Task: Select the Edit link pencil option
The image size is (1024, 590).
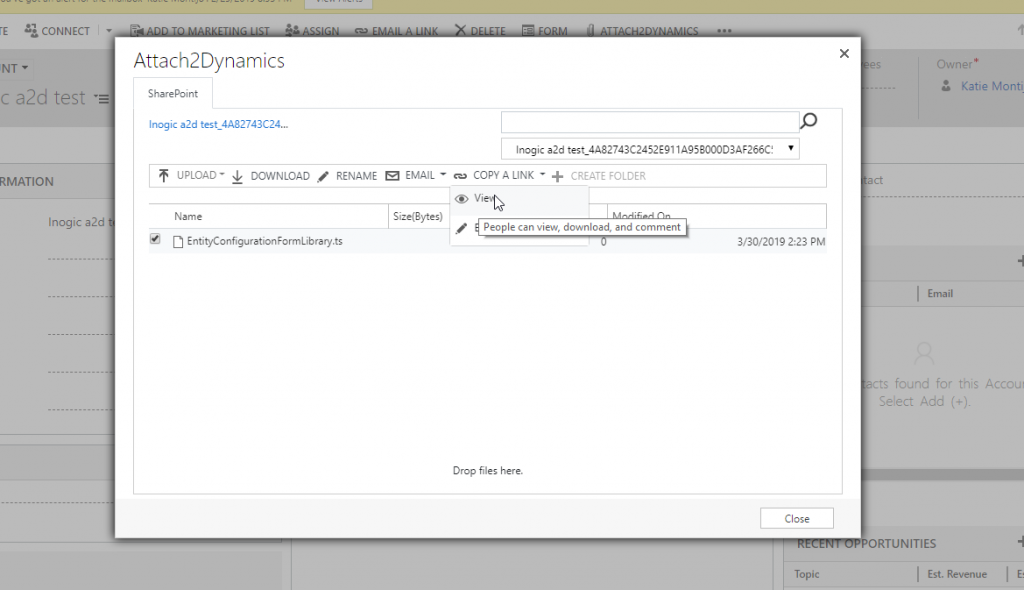Action: tap(461, 228)
